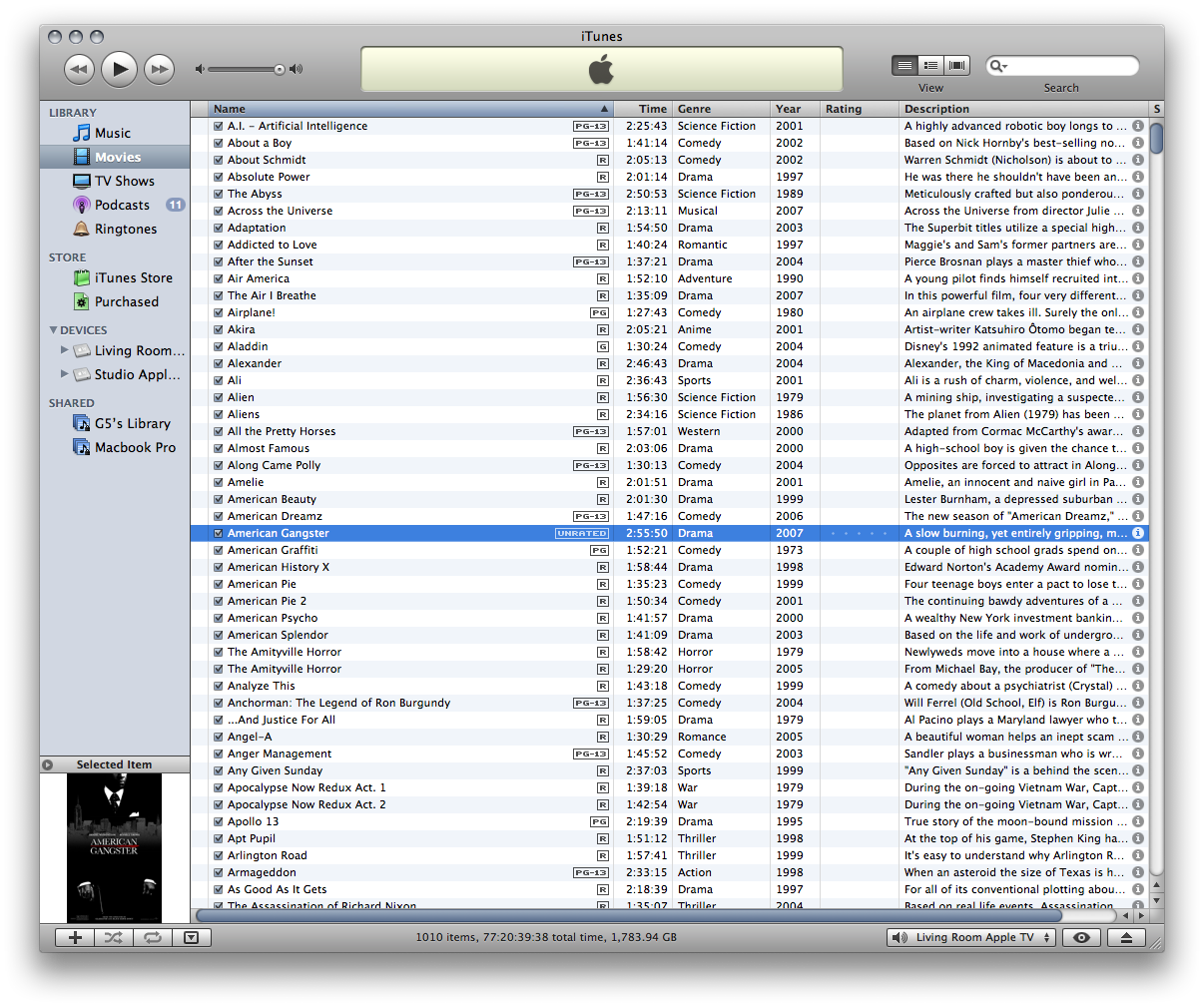Click the Rewind previous button
The width and height of the screenshot is (1204, 1007).
(x=80, y=69)
